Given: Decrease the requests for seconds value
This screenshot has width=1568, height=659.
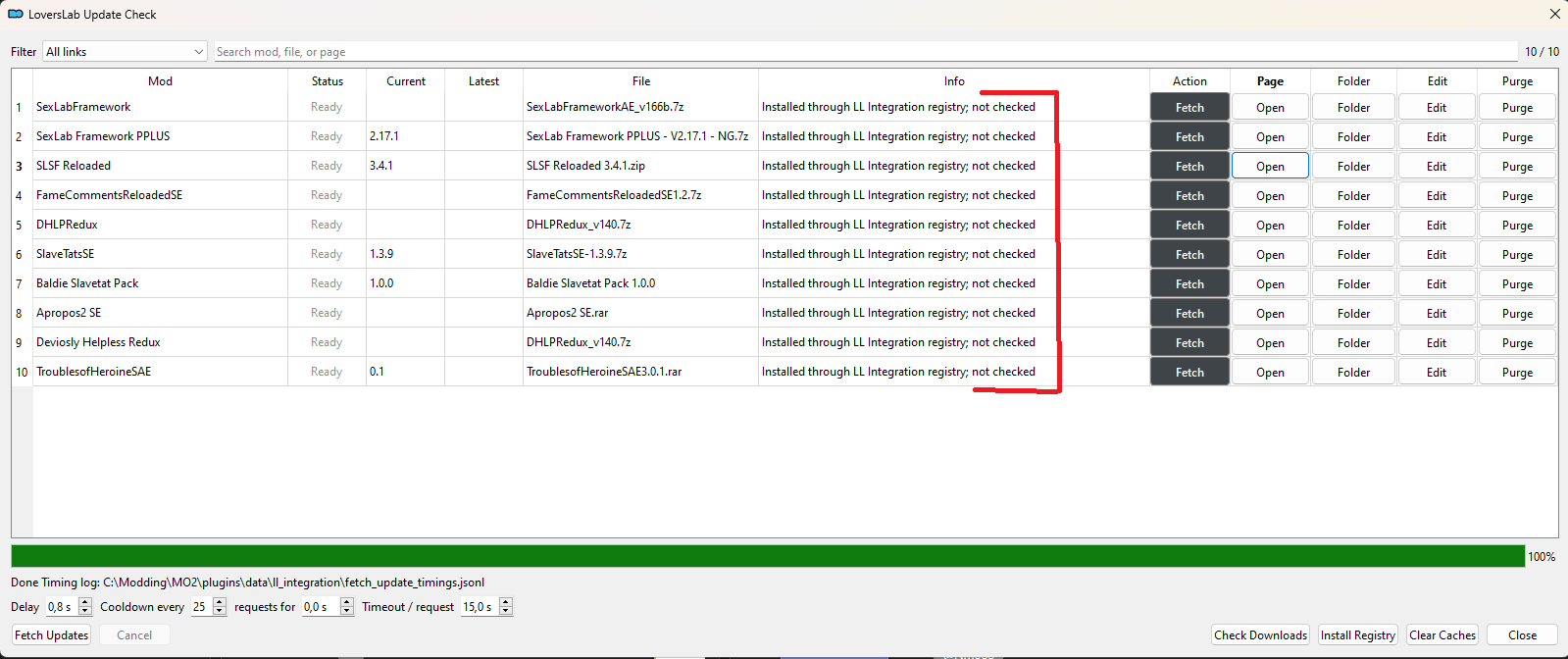Looking at the screenshot, I should coord(346,611).
